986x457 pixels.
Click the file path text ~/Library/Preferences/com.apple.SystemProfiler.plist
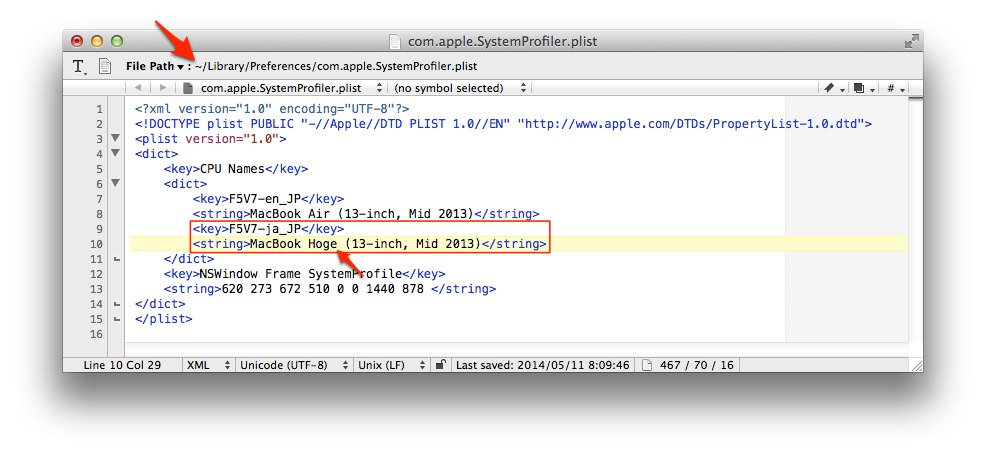coord(336,66)
